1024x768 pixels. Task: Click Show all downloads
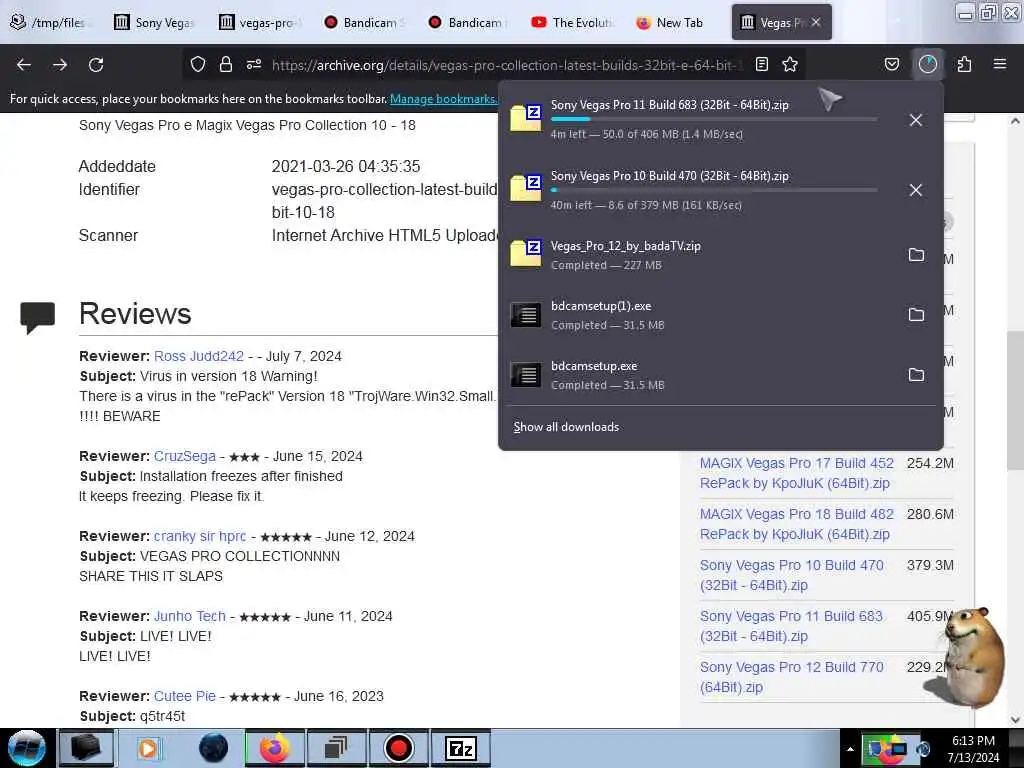[x=566, y=427]
